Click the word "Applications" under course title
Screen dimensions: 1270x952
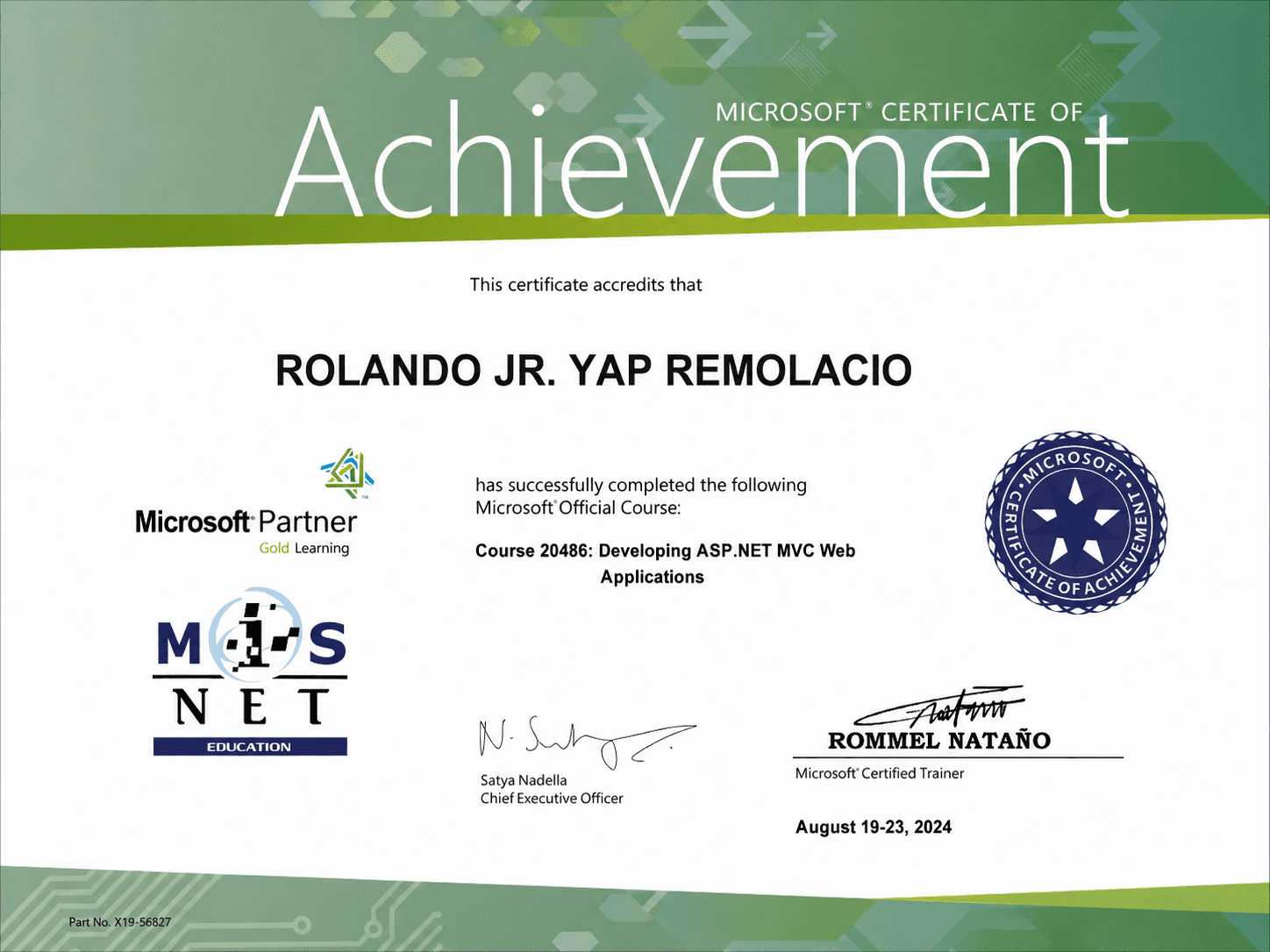652,577
